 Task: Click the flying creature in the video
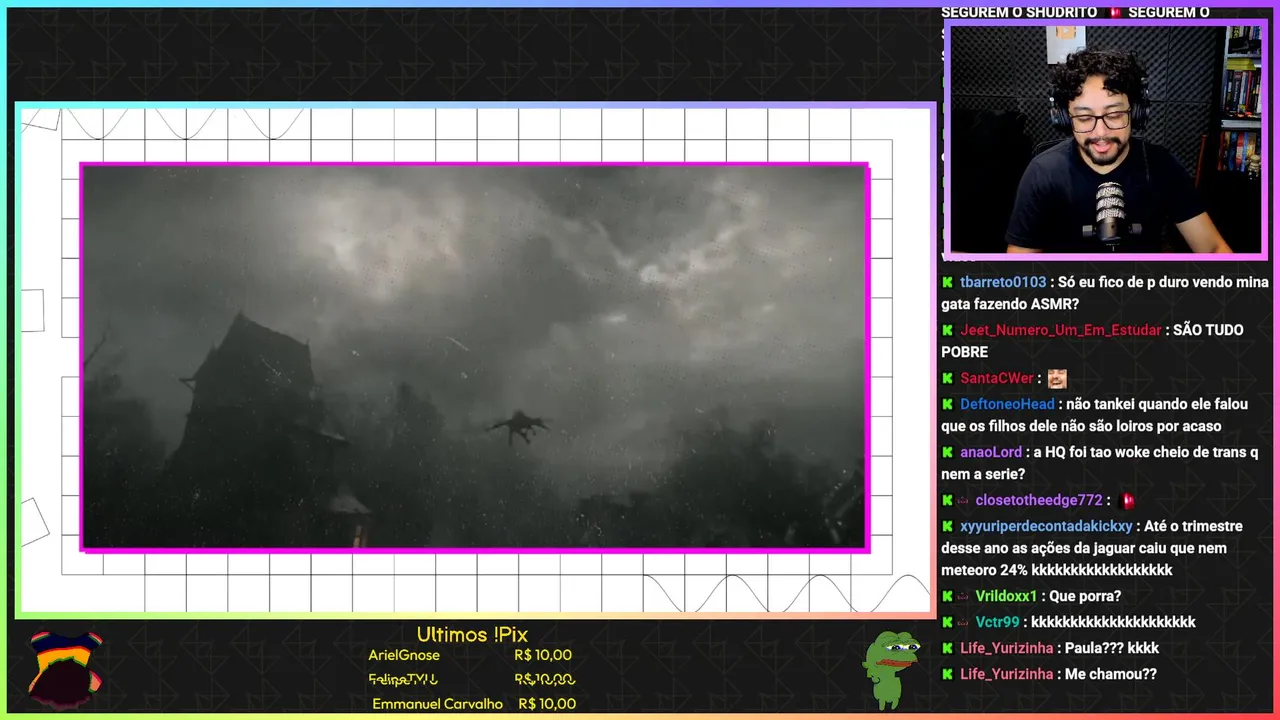[x=519, y=426]
